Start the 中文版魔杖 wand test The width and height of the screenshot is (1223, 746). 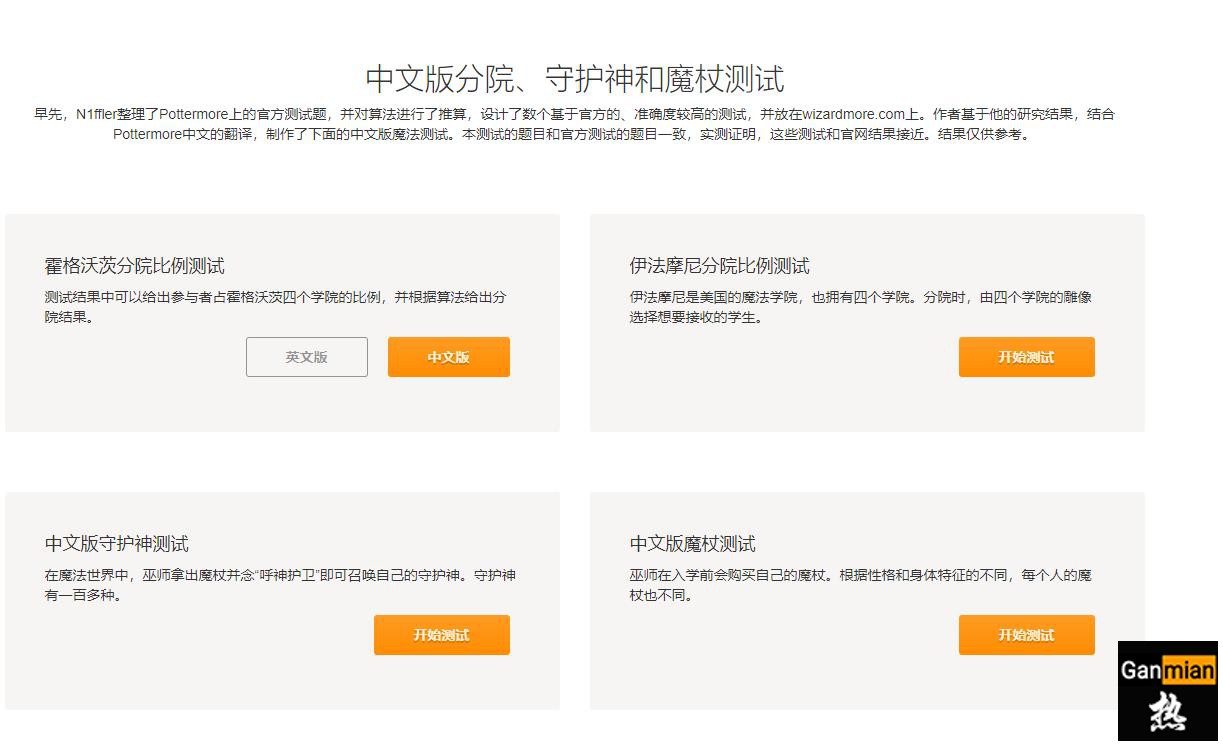click(x=1026, y=635)
